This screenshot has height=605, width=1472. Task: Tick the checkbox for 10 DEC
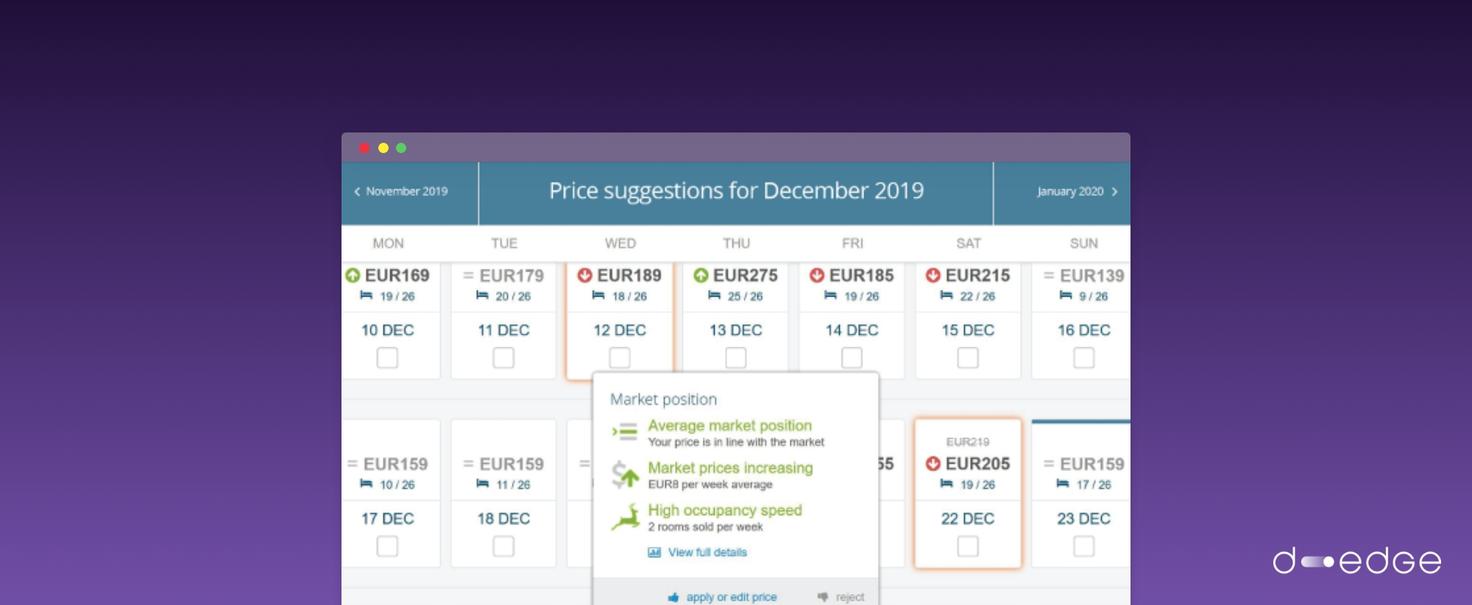pos(387,357)
